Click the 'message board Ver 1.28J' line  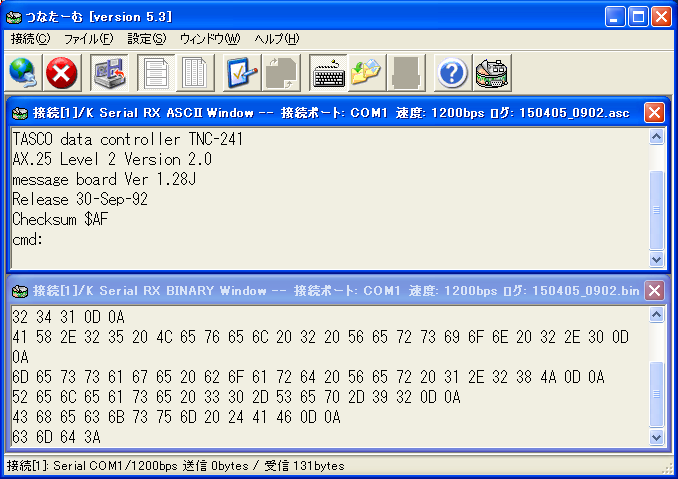pyautogui.click(x=104, y=179)
